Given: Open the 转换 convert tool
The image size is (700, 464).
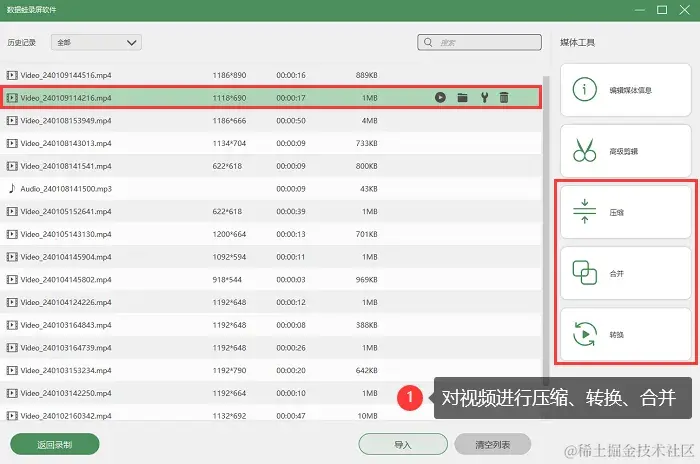Looking at the screenshot, I should coord(626,334).
